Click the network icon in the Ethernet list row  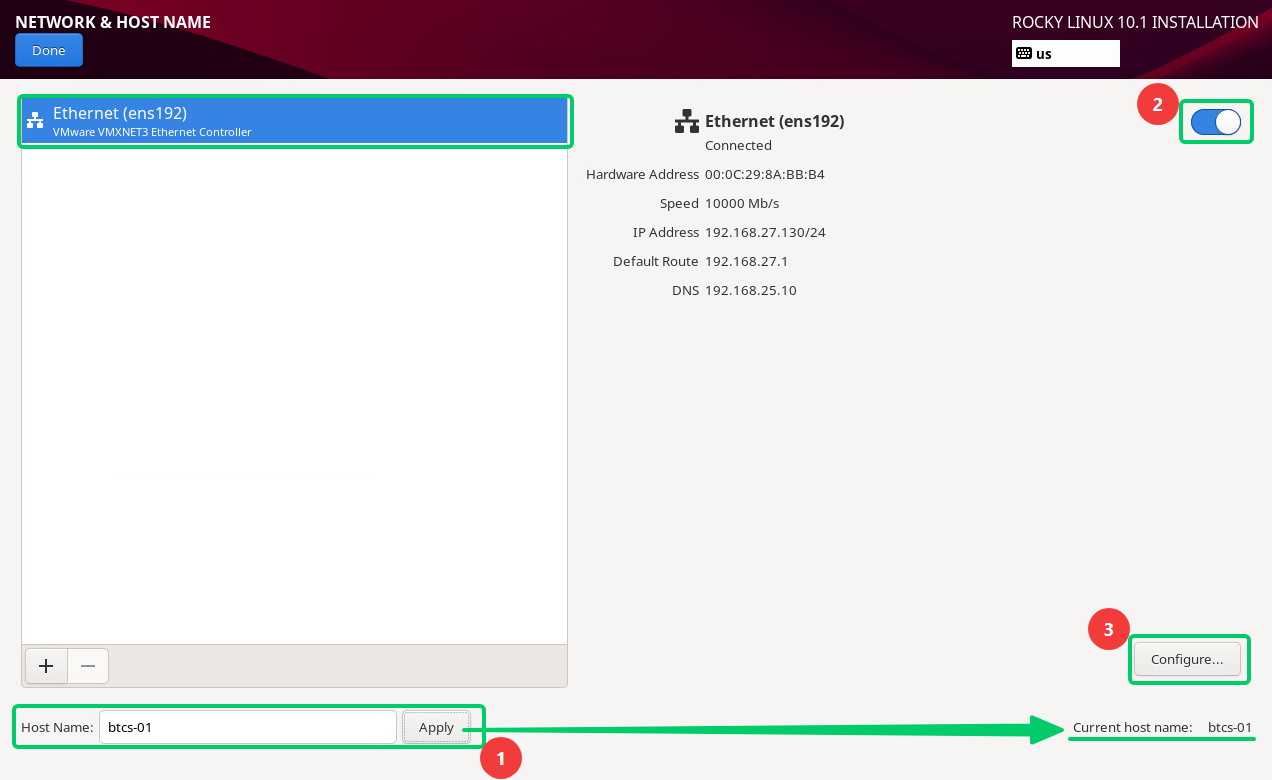tap(35, 121)
